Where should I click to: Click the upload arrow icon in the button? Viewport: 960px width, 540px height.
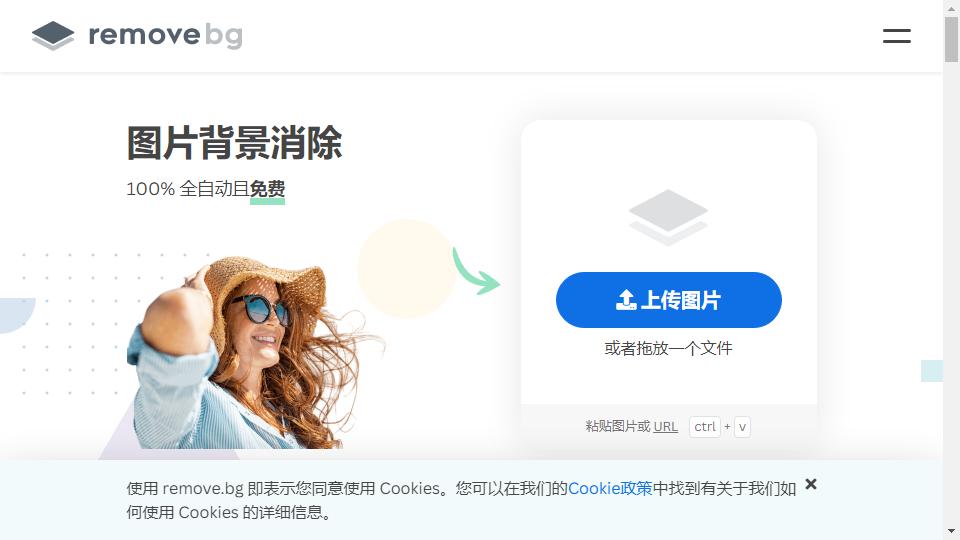point(626,300)
